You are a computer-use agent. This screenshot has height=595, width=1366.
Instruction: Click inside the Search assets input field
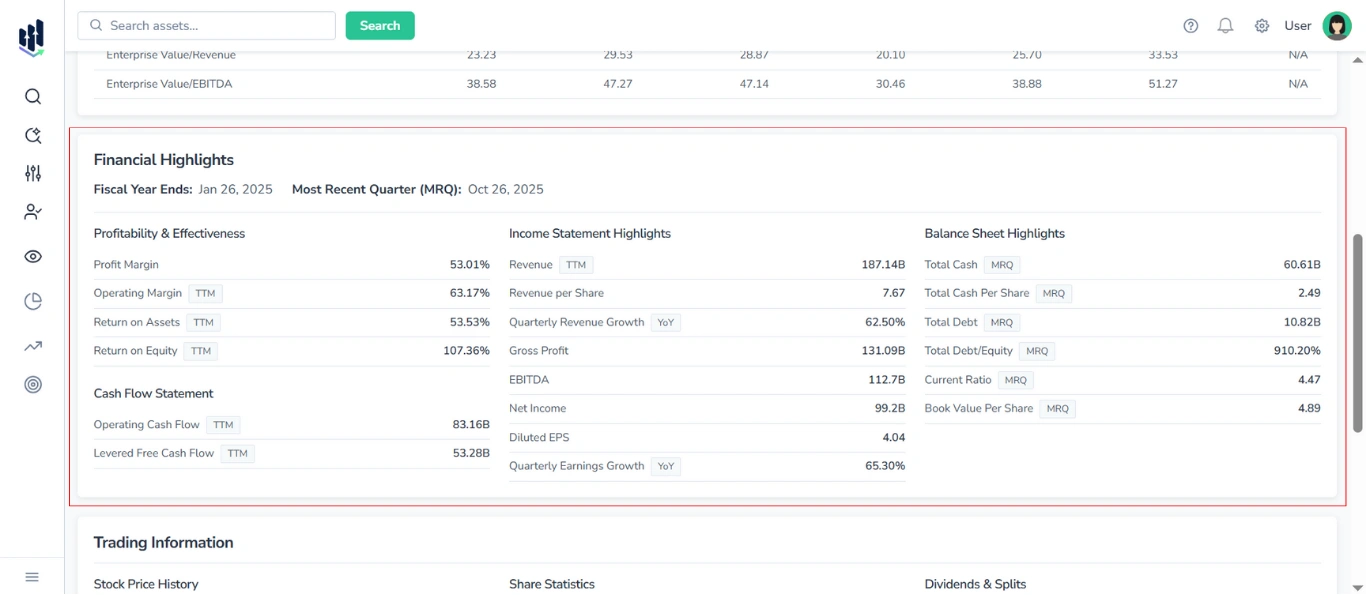click(x=205, y=25)
